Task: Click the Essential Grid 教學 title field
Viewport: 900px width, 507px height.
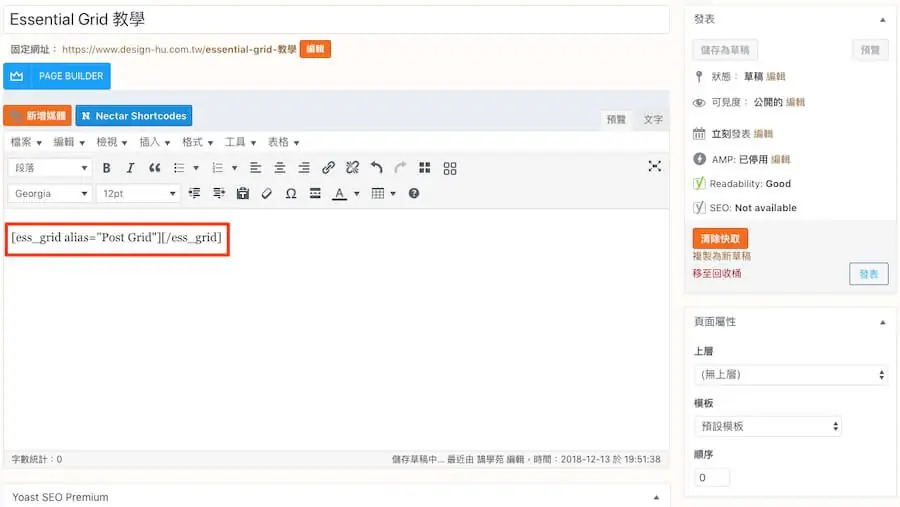Action: click(x=336, y=20)
